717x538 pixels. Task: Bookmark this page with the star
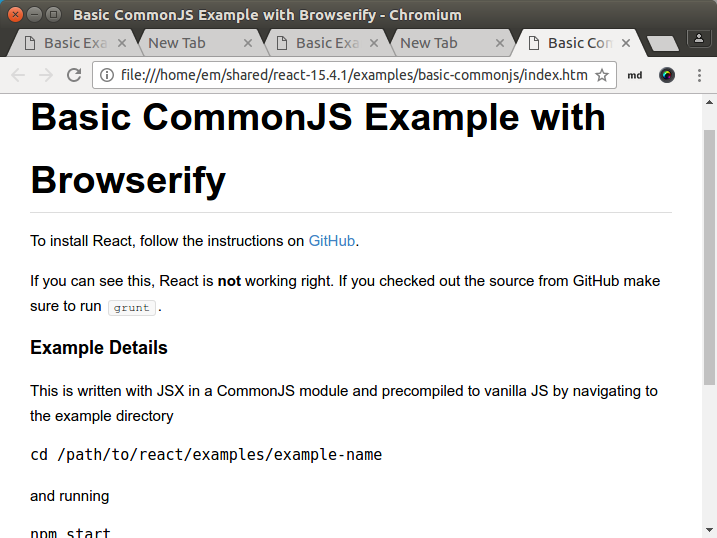[x=602, y=75]
